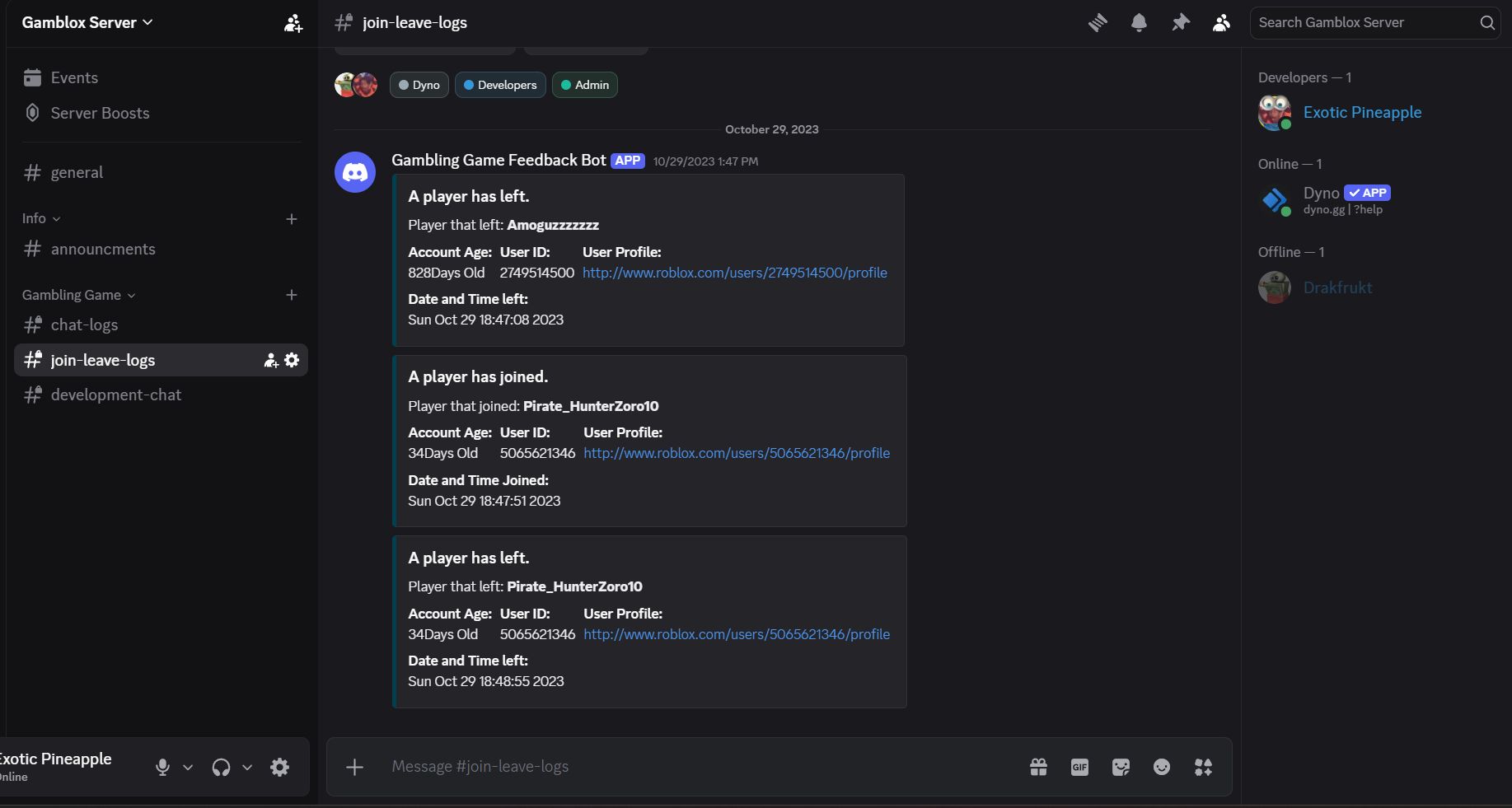Image resolution: width=1512 pixels, height=808 pixels.
Task: Click create invite icon on join-leave-logs
Action: click(271, 360)
